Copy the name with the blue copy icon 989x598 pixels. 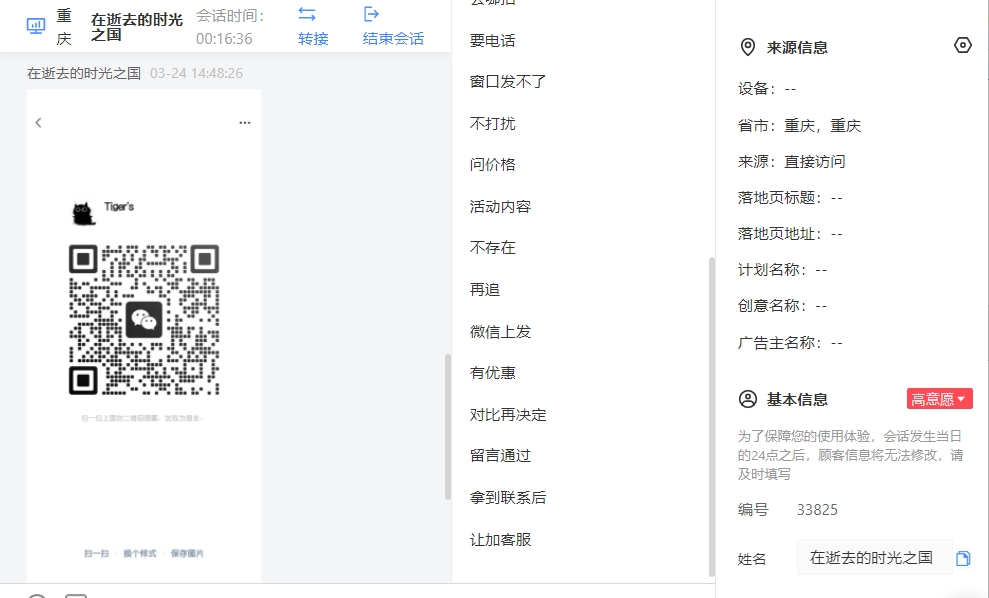963,558
